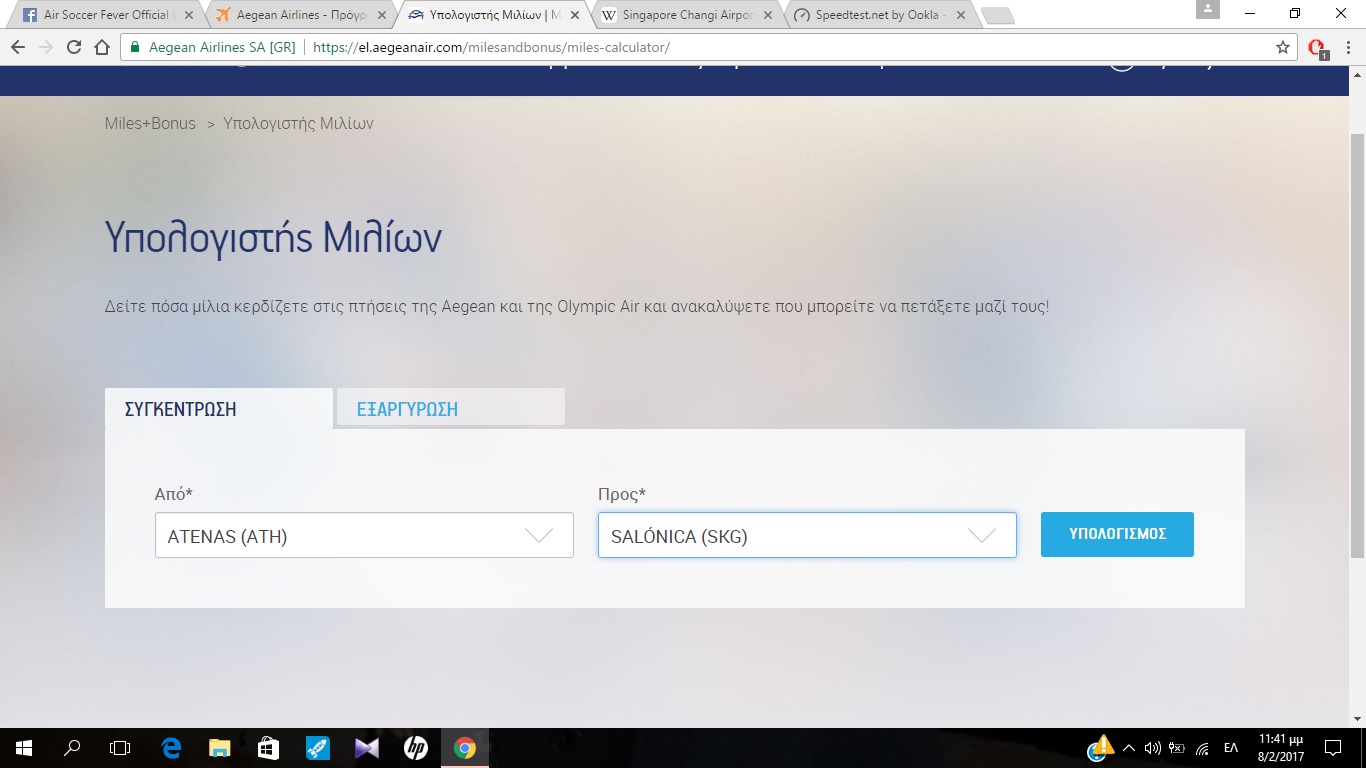Reload the page in Chrome
1366x768 pixels.
point(74,47)
